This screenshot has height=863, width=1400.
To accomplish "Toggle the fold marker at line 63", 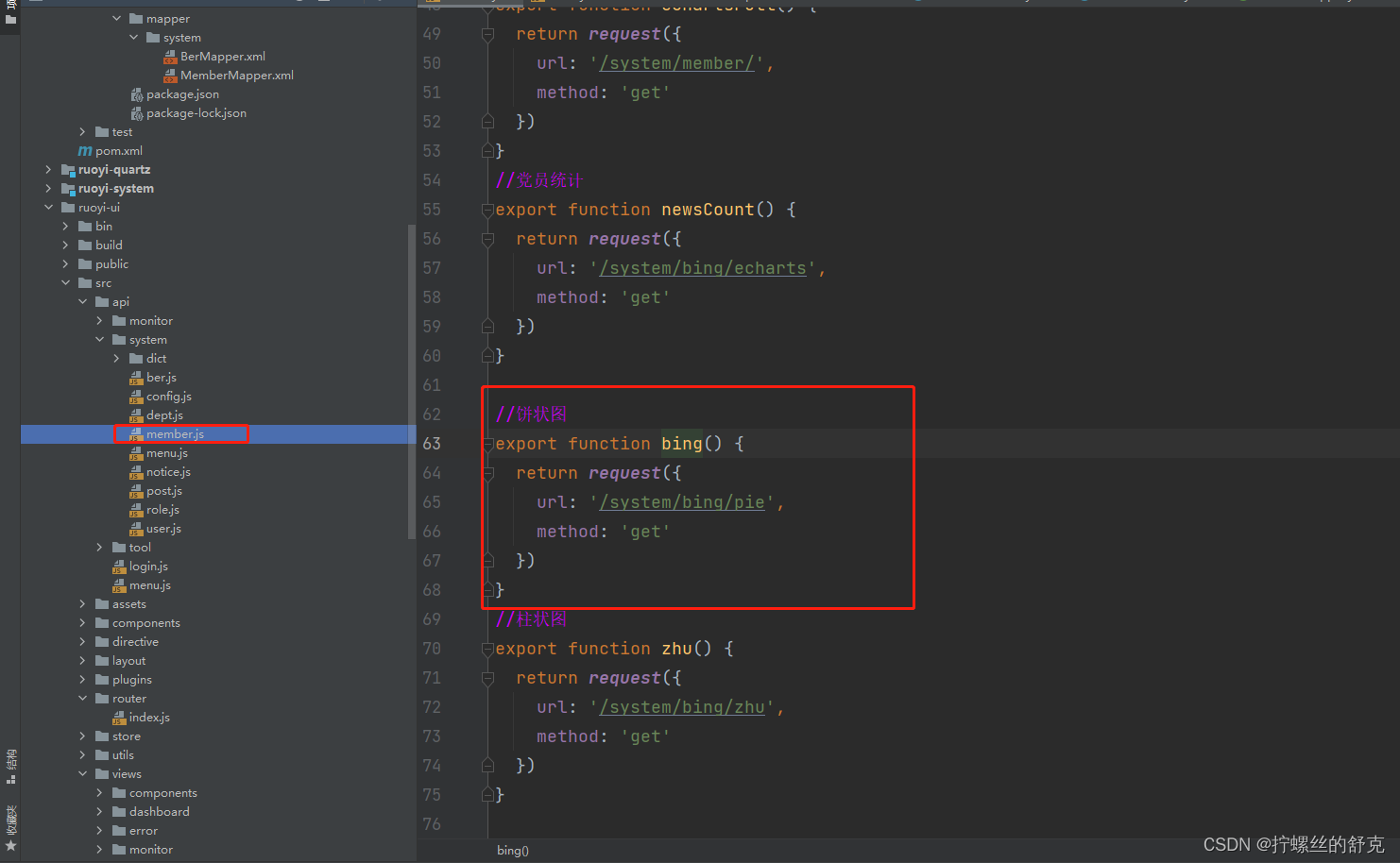I will point(487,444).
